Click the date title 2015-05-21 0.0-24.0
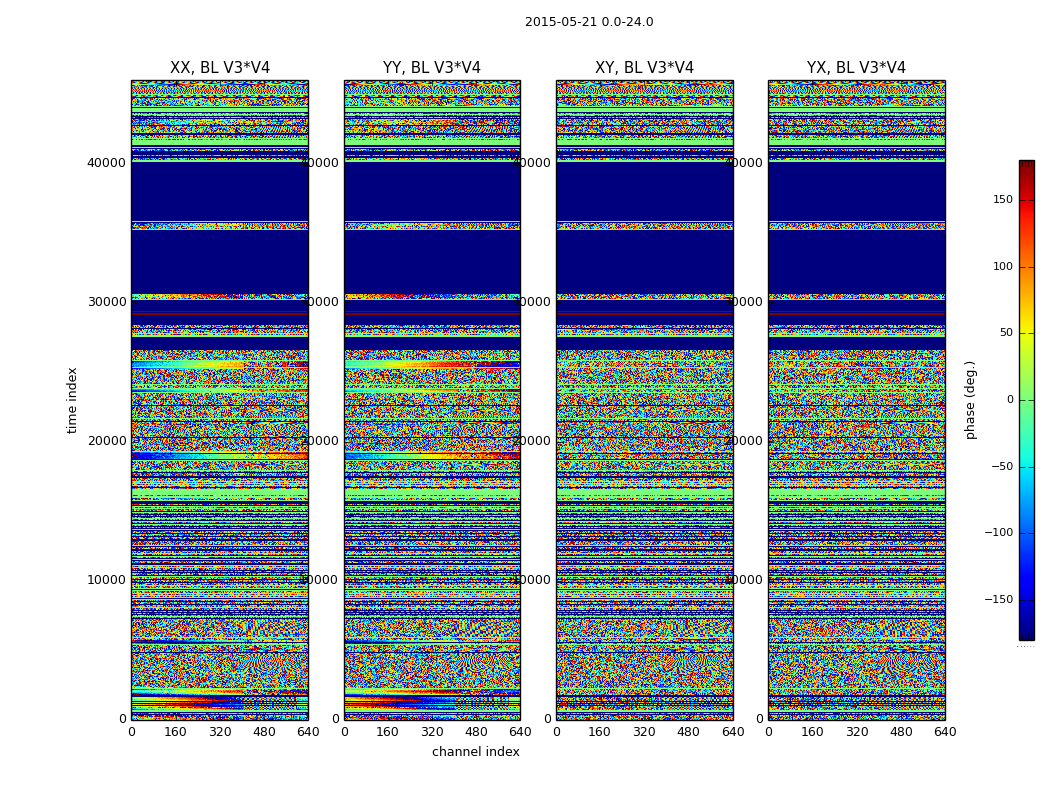The width and height of the screenshot is (1050, 800). 589,22
